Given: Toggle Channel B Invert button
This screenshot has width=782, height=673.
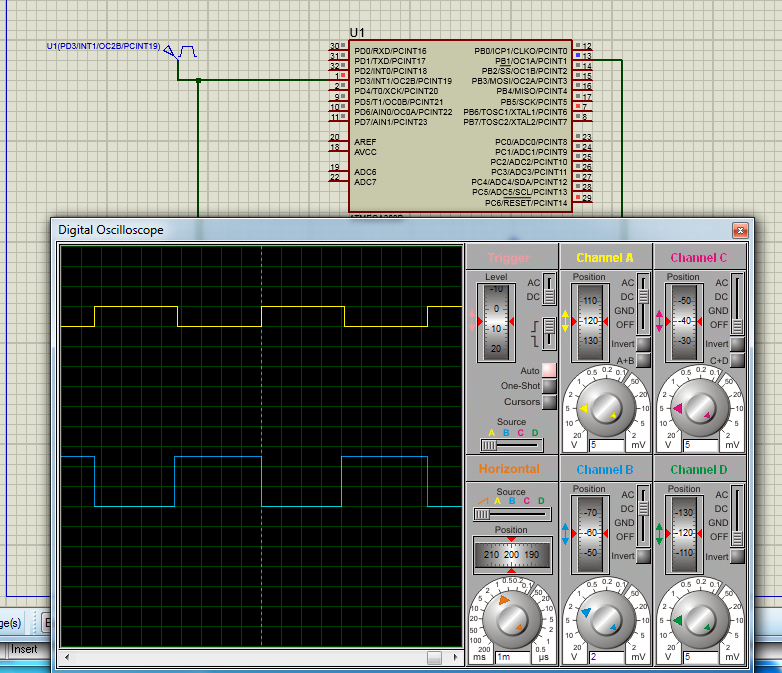Looking at the screenshot, I should (643, 556).
